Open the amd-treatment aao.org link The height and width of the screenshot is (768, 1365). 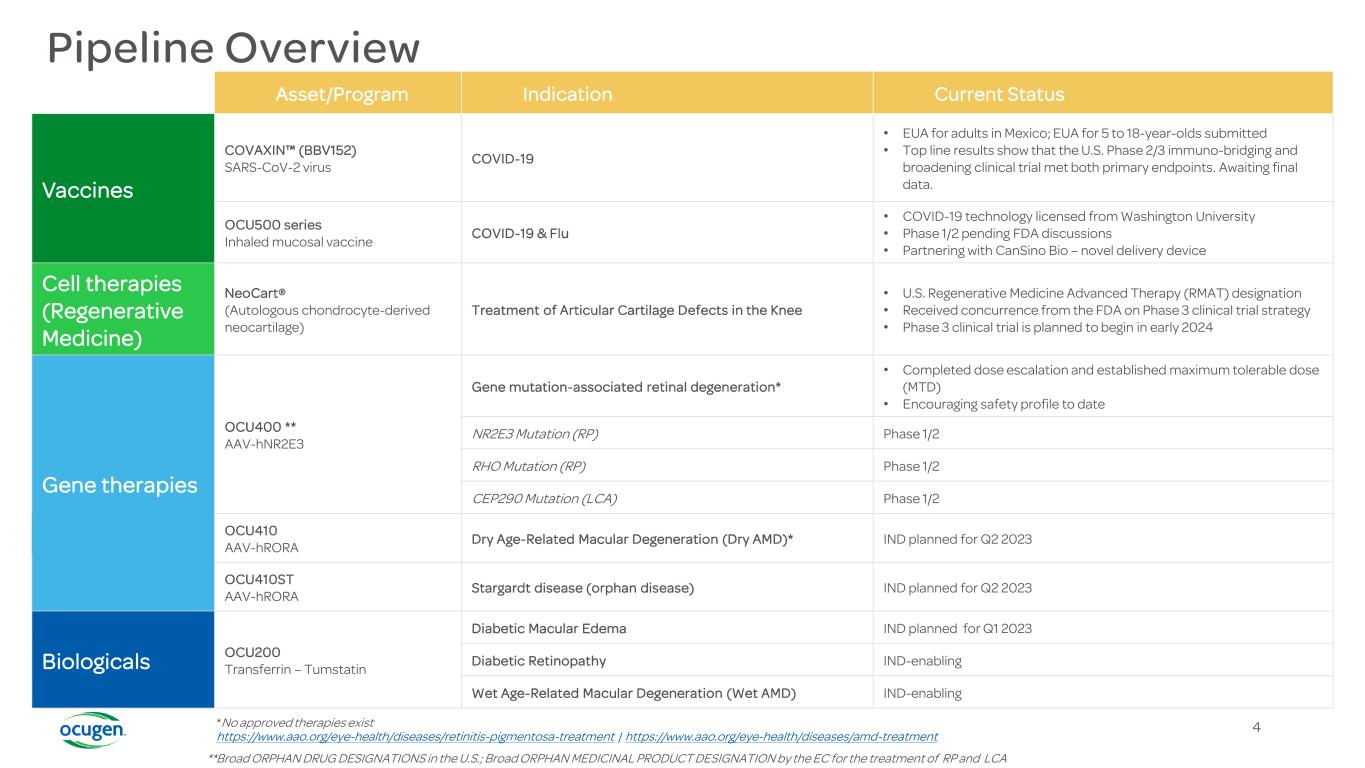click(x=781, y=736)
